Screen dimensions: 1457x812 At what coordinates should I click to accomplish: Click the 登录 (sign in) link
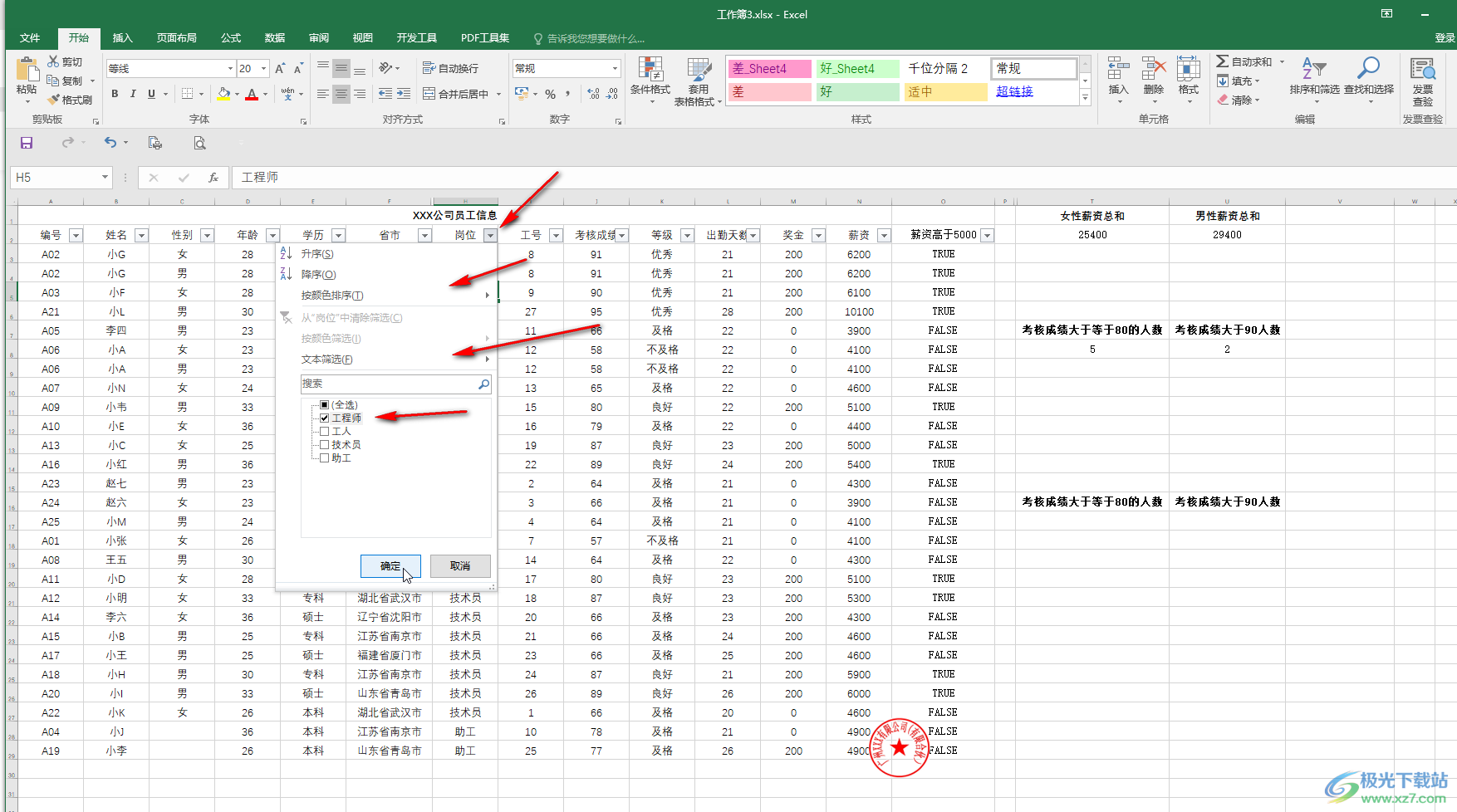(x=1445, y=38)
